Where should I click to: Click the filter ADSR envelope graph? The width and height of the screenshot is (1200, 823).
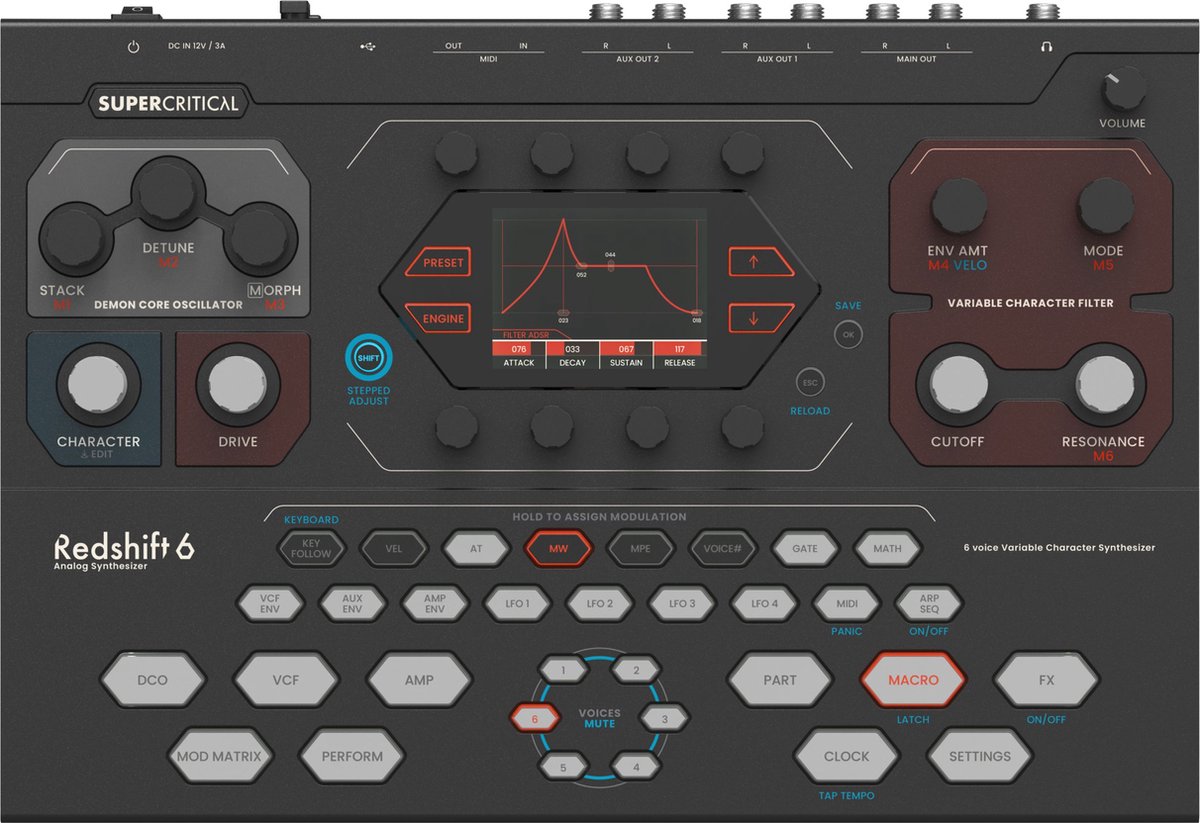pyautogui.click(x=599, y=267)
